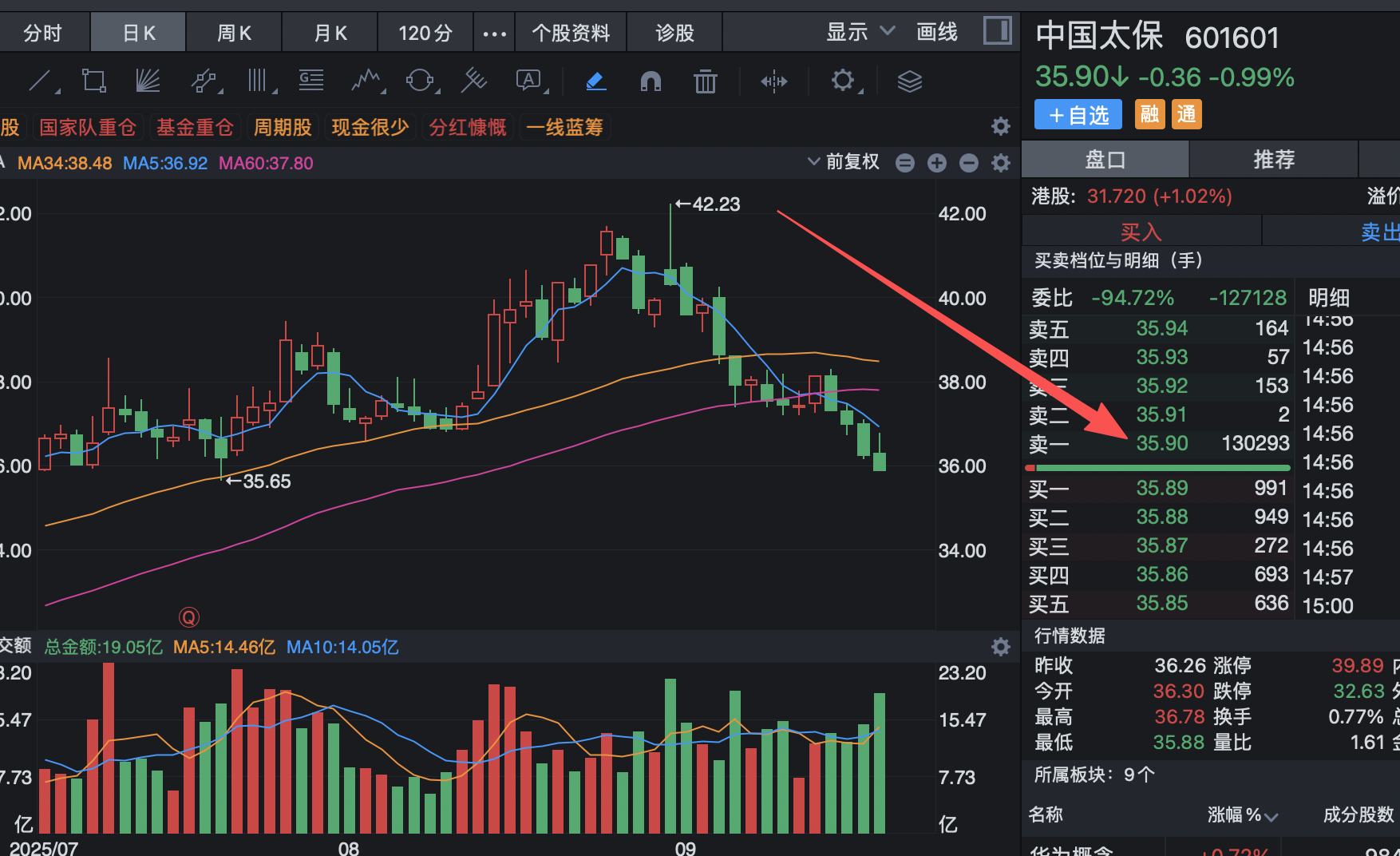Open the 个股资料 tab
Viewport: 1400px width, 856px height.
click(571, 33)
